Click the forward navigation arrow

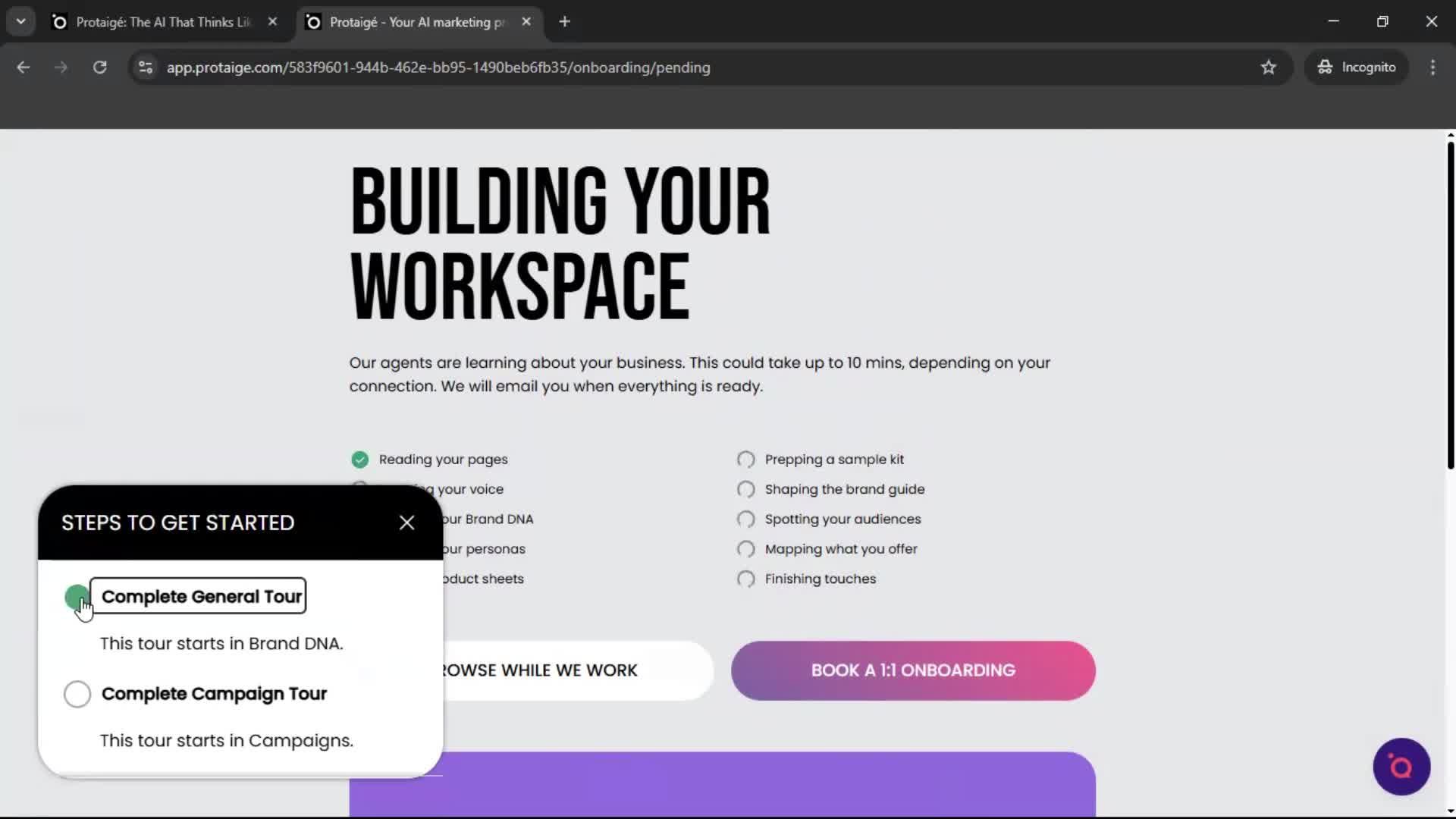click(61, 67)
